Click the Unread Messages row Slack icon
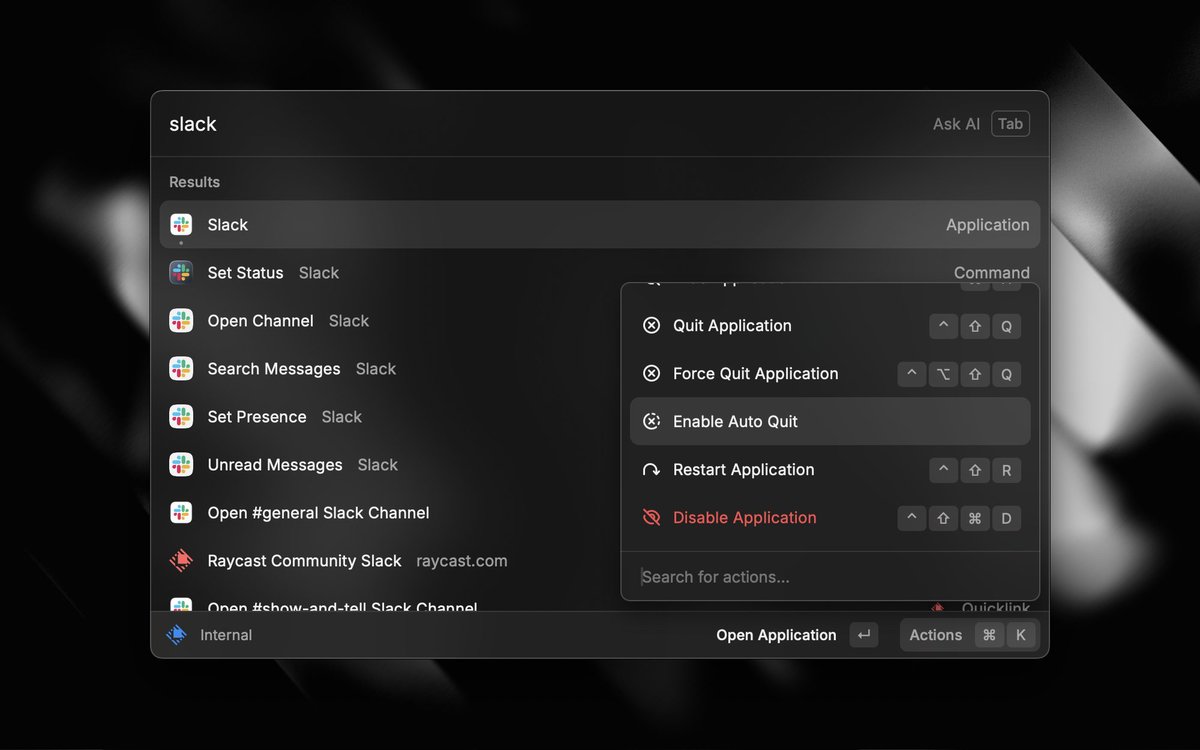This screenshot has height=750, width=1200. click(x=181, y=465)
